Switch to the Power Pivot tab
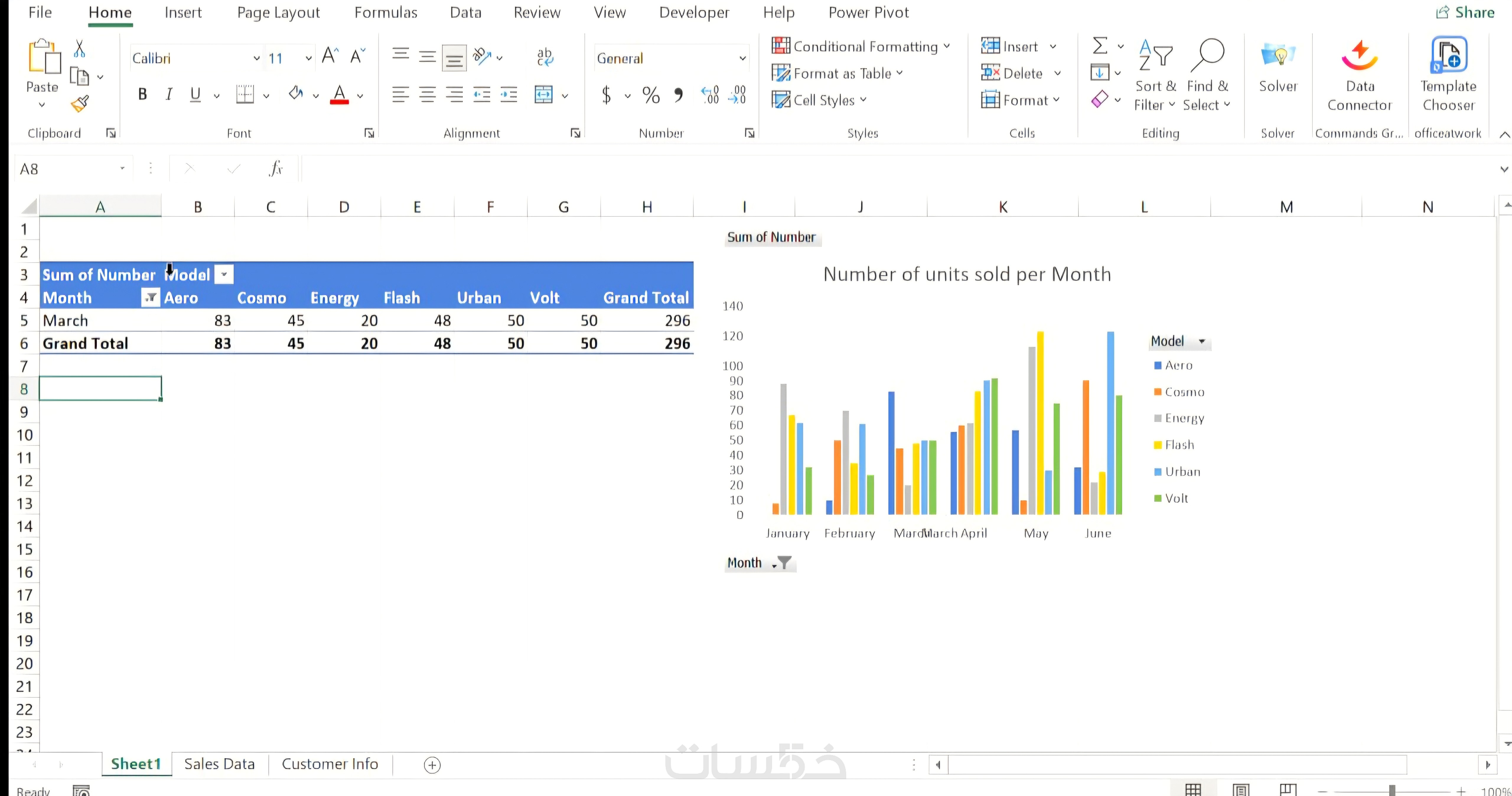The width and height of the screenshot is (1512, 796). [x=869, y=12]
